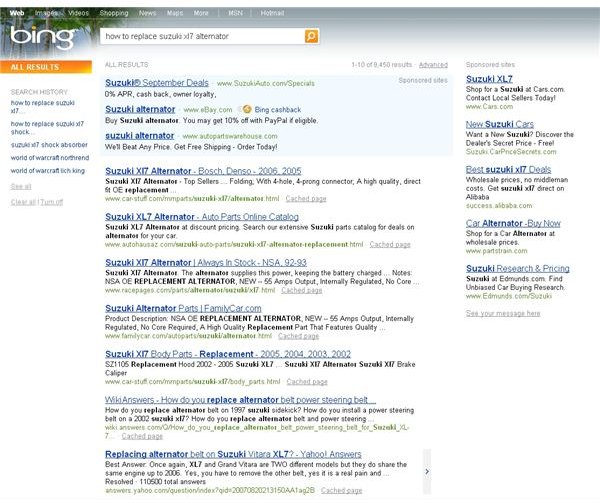The image size is (600, 503).
Task: Go to MSN link
Action: pyautogui.click(x=235, y=13)
